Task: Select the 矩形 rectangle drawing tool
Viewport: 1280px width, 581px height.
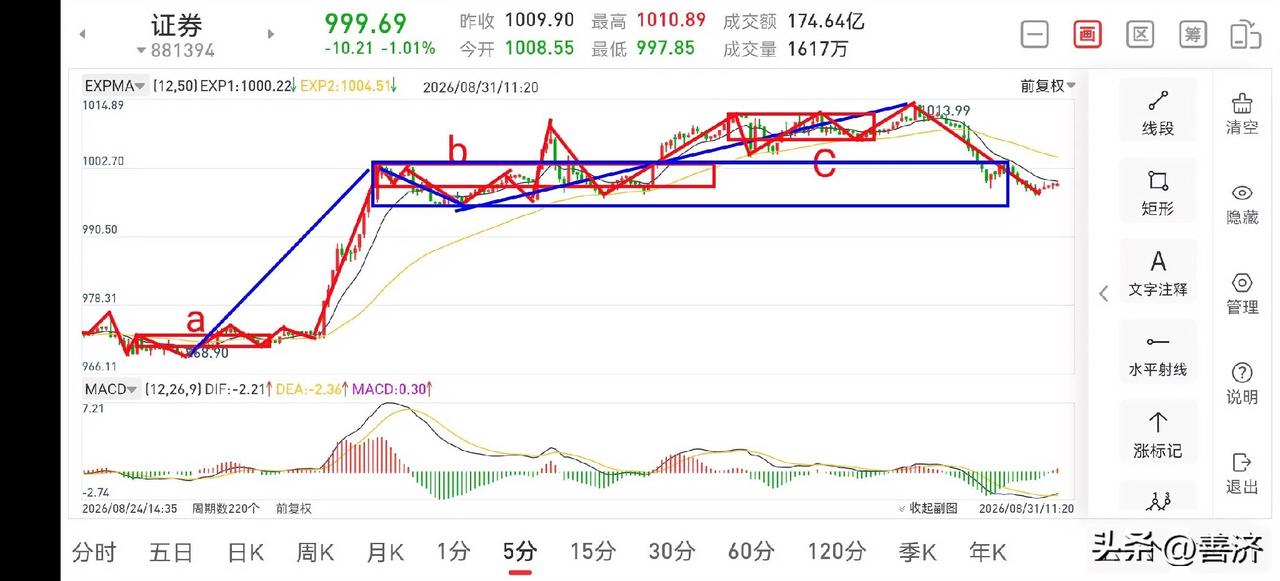Action: point(1158,193)
